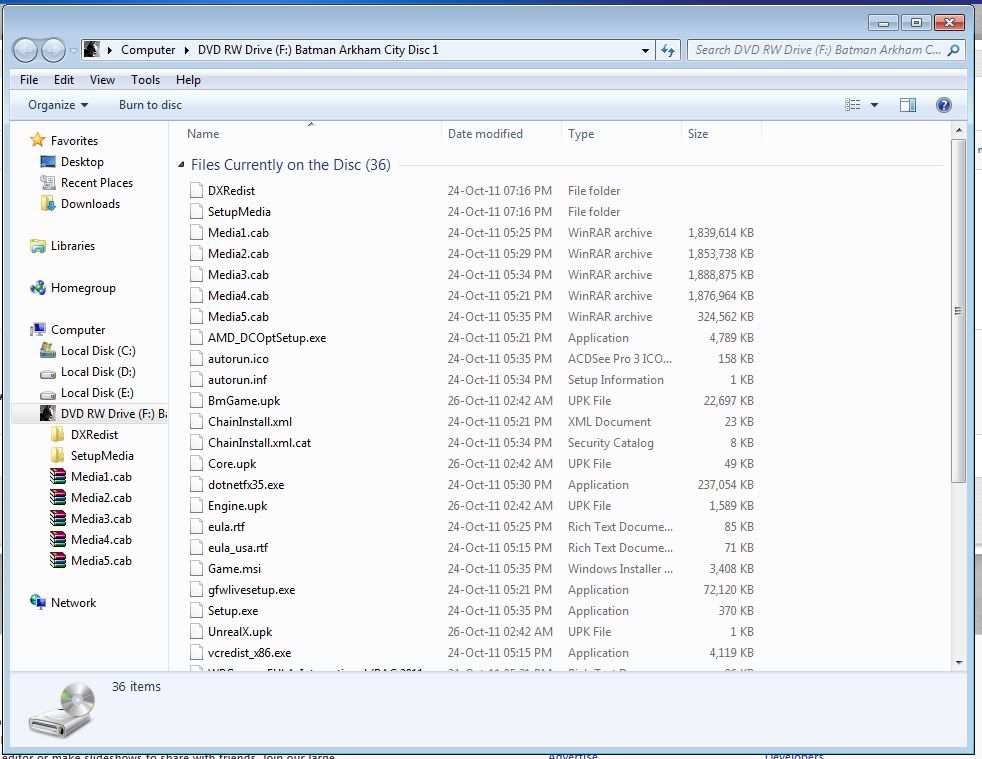Open the Tools menu
Screen dimensions: 982x759
click(x=145, y=80)
